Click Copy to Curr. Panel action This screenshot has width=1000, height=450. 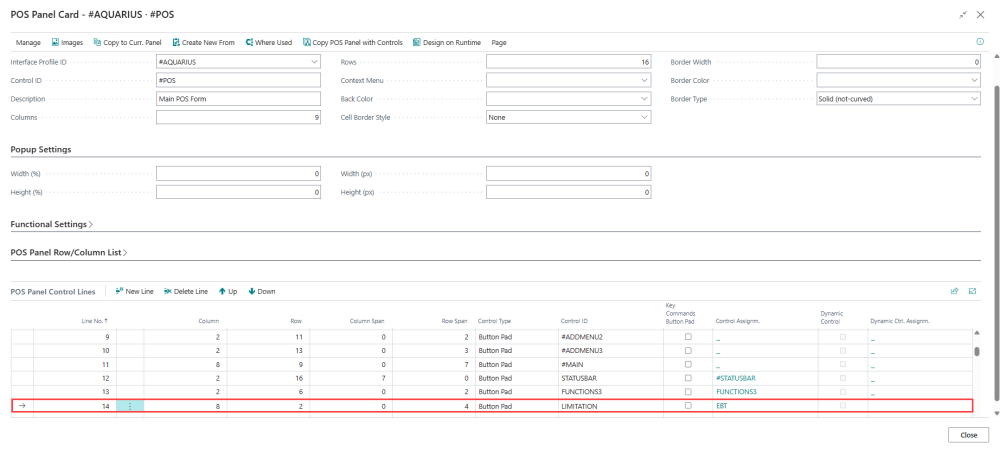tap(127, 43)
